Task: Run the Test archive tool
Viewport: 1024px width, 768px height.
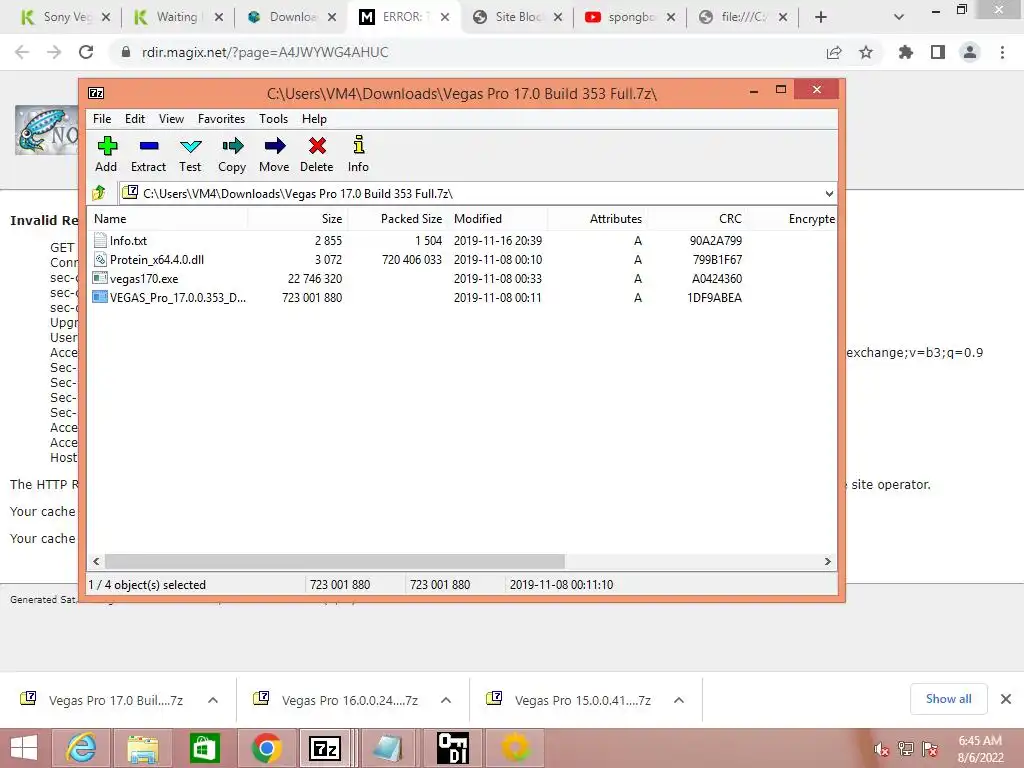Action: (190, 146)
